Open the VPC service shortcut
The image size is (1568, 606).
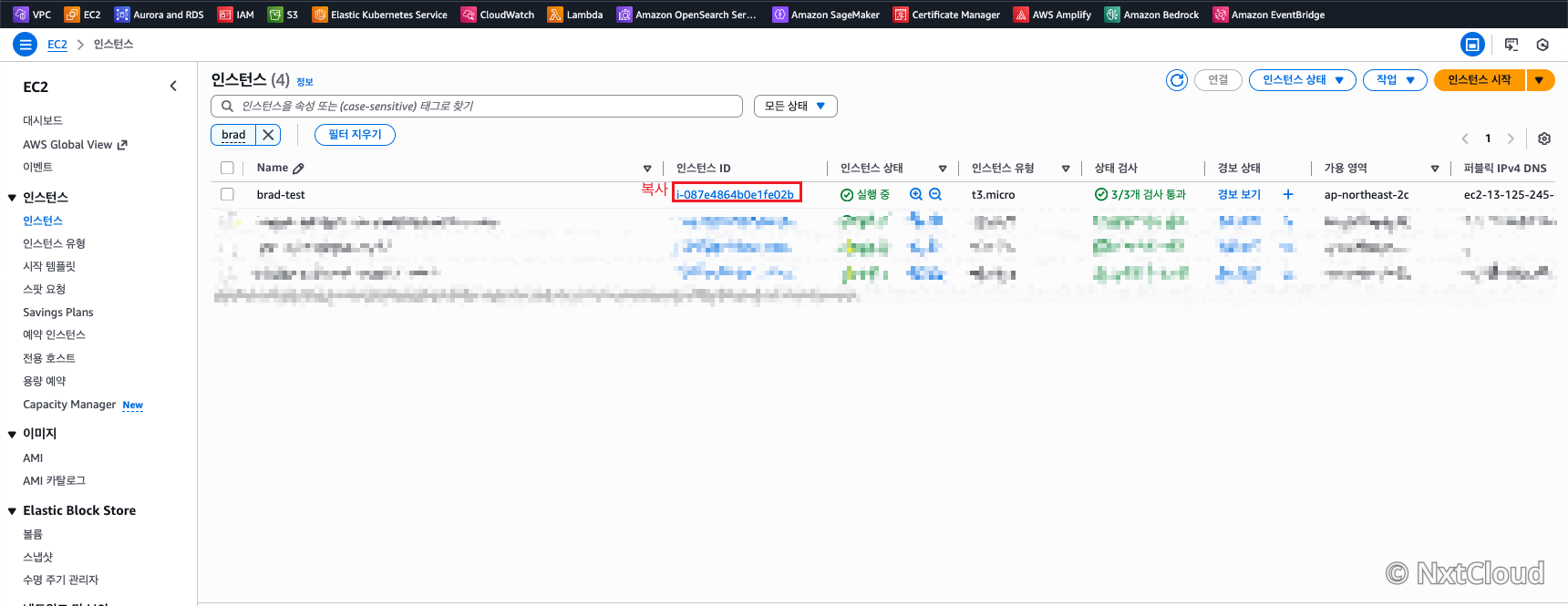tap(32, 15)
